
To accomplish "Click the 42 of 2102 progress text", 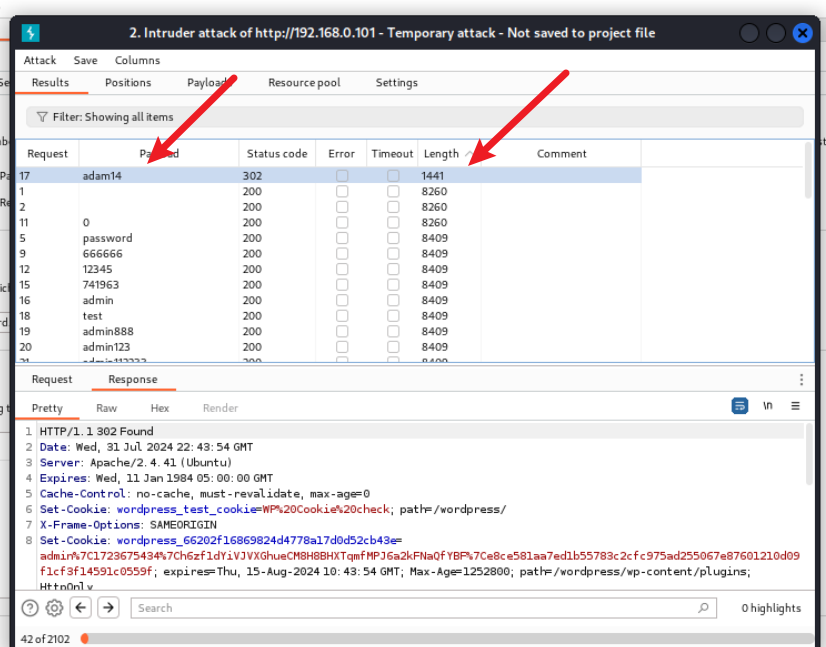I will coord(45,639).
